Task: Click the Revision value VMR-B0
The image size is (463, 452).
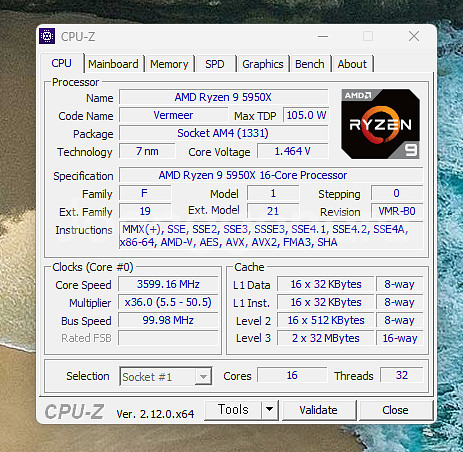Action: pos(397,211)
